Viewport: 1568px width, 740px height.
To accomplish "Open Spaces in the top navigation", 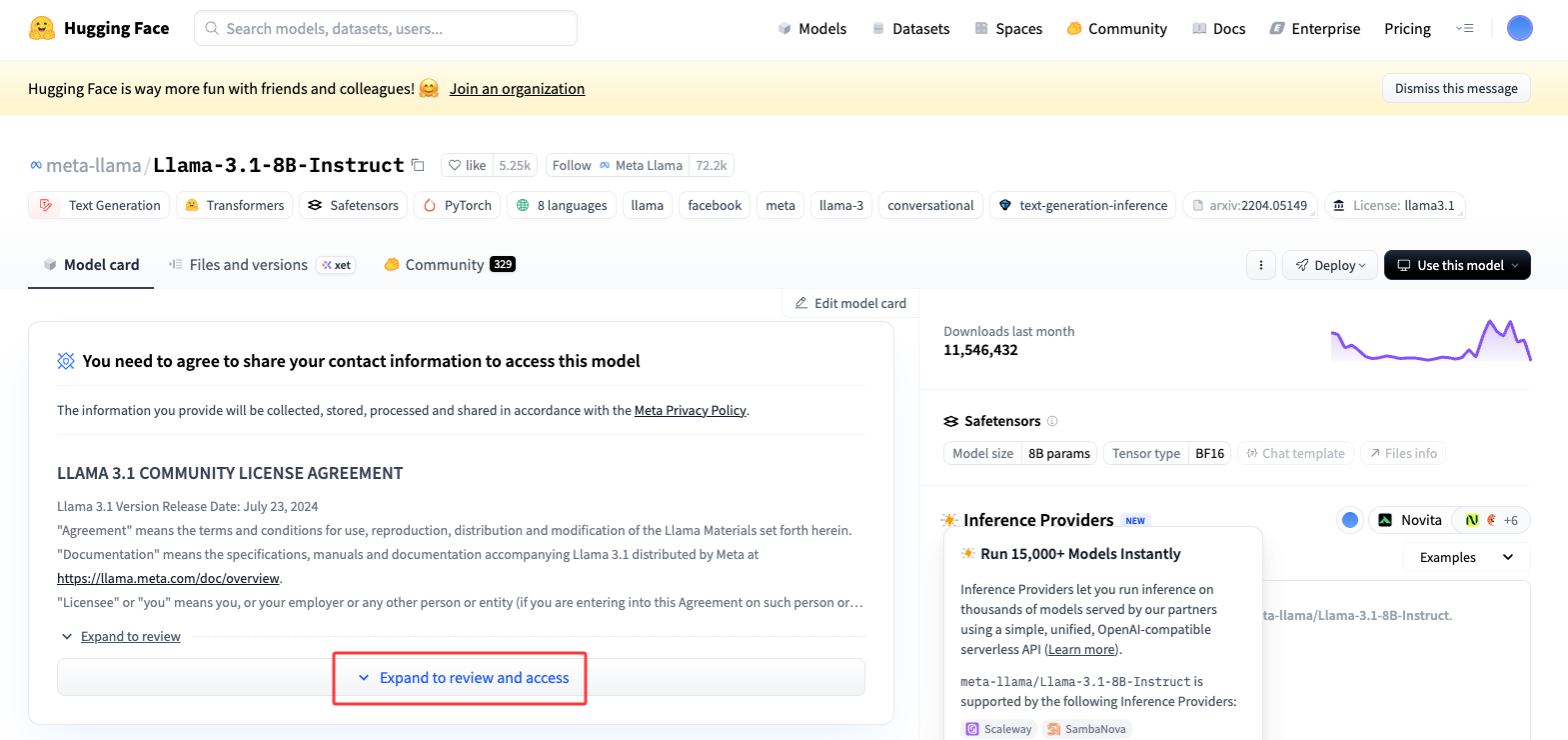I will pyautogui.click(x=1008, y=29).
